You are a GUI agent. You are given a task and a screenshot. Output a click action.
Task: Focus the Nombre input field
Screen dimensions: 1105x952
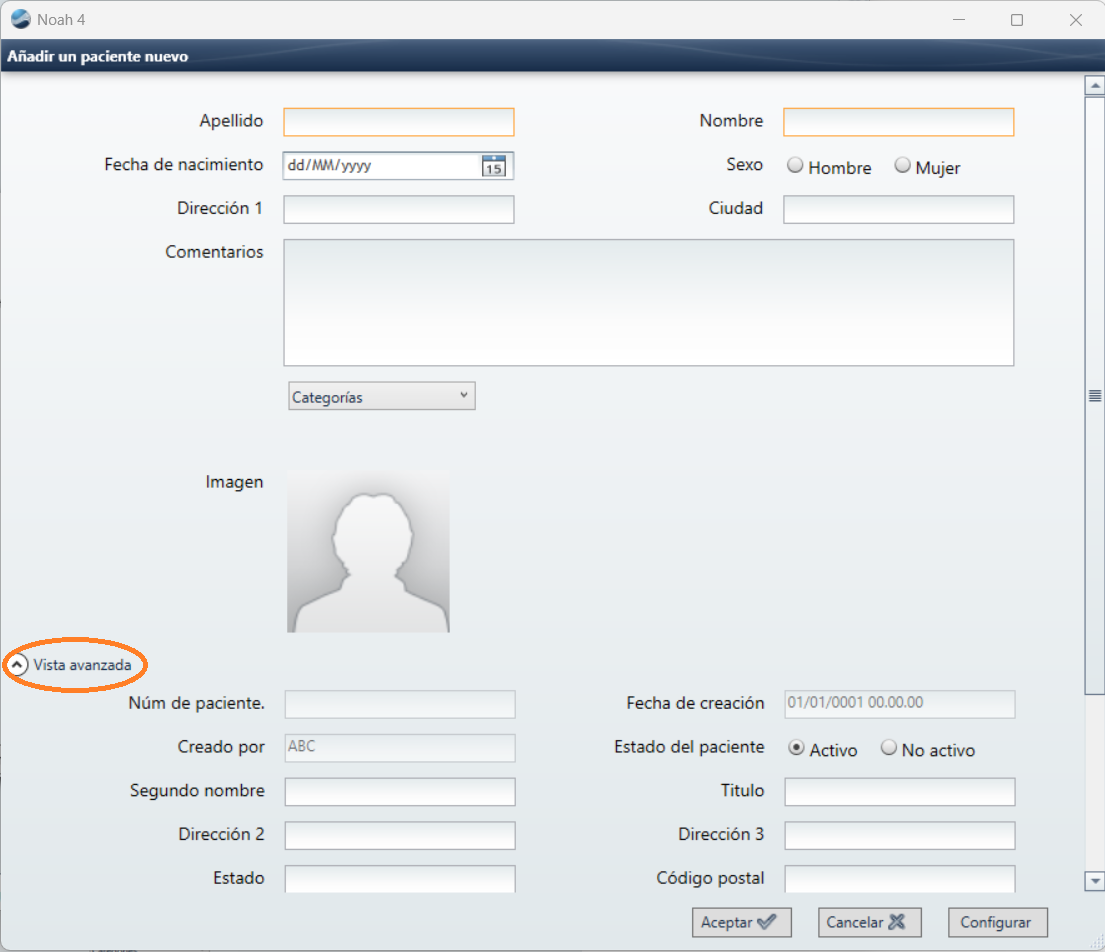(899, 122)
